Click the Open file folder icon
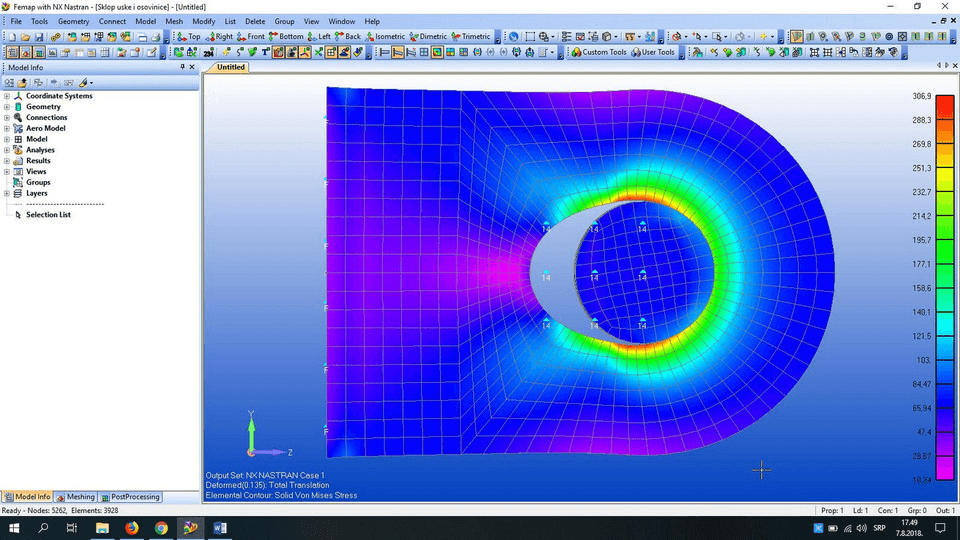960x540 pixels. pos(25,37)
